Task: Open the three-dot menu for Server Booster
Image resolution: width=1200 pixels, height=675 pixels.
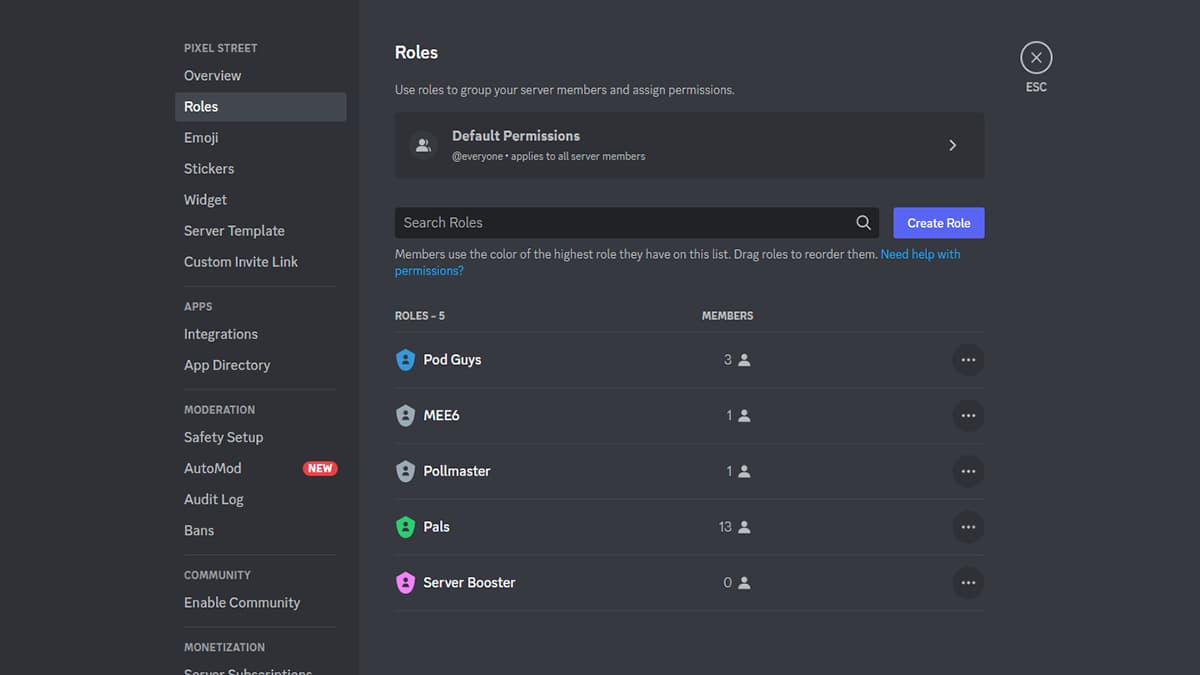Action: tap(967, 583)
